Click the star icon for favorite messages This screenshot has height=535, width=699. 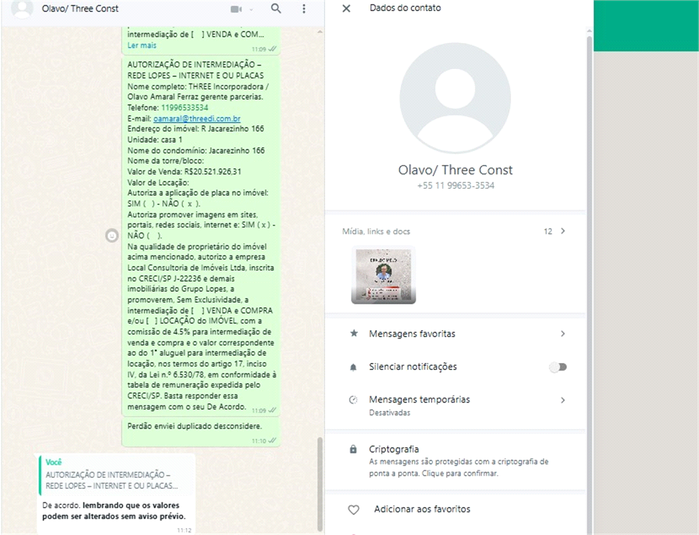pyautogui.click(x=354, y=333)
